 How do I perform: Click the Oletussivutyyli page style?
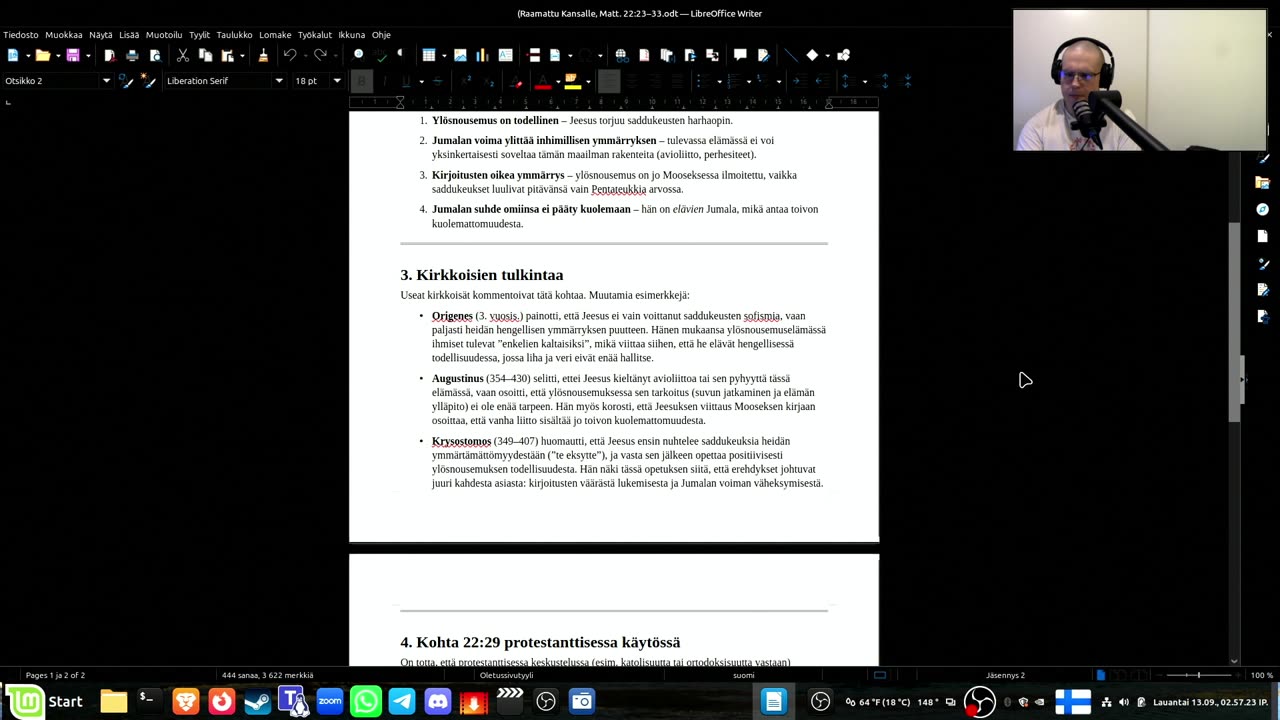507,675
